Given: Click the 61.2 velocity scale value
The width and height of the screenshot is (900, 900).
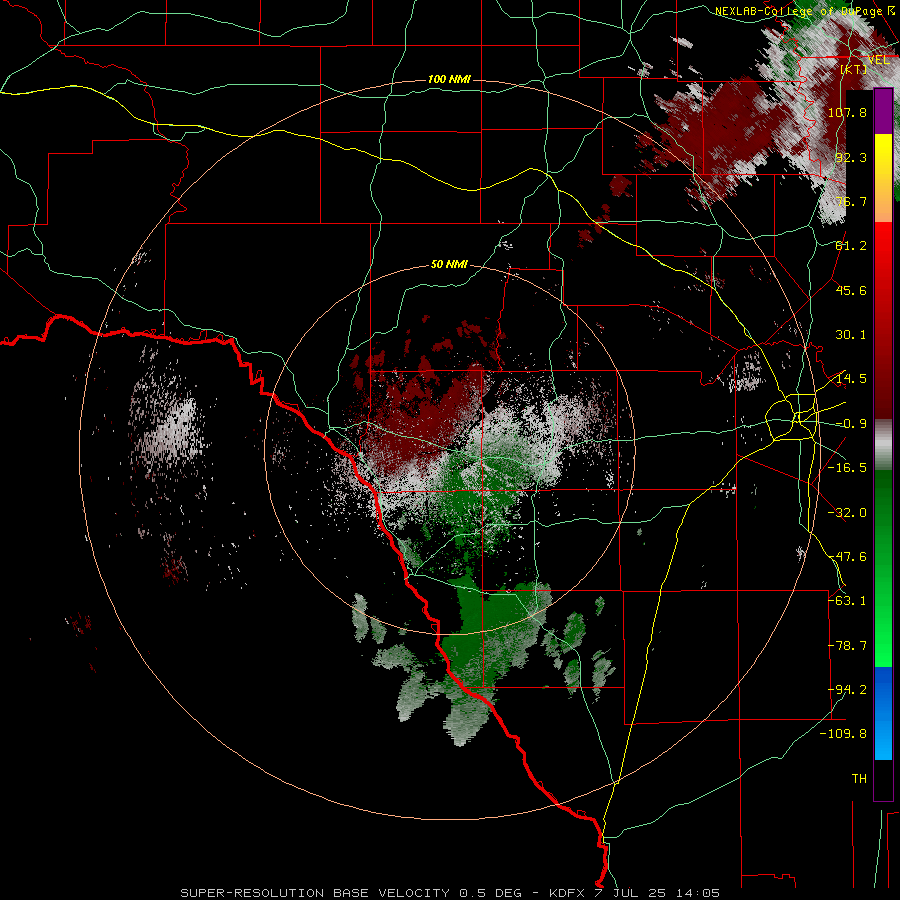Looking at the screenshot, I should pos(851,246).
